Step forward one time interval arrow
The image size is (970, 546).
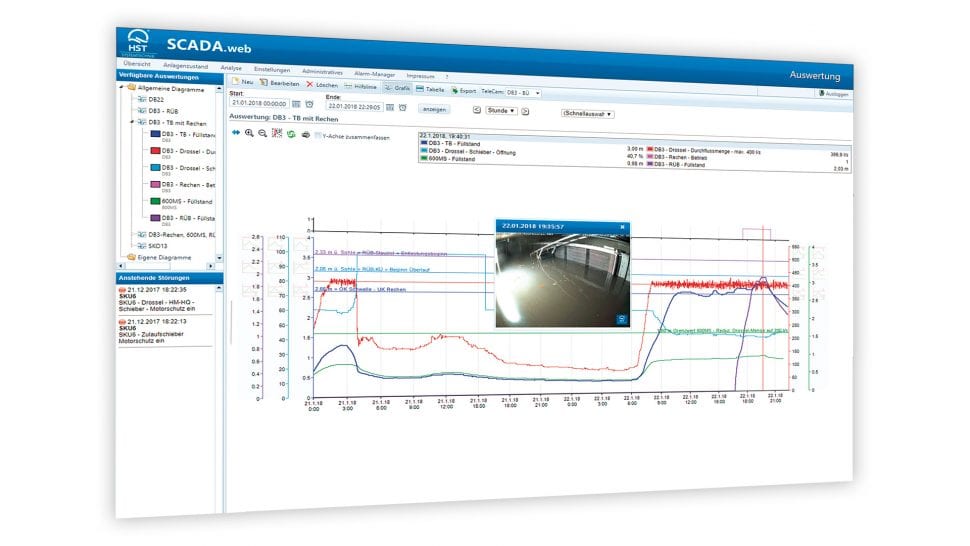525,112
